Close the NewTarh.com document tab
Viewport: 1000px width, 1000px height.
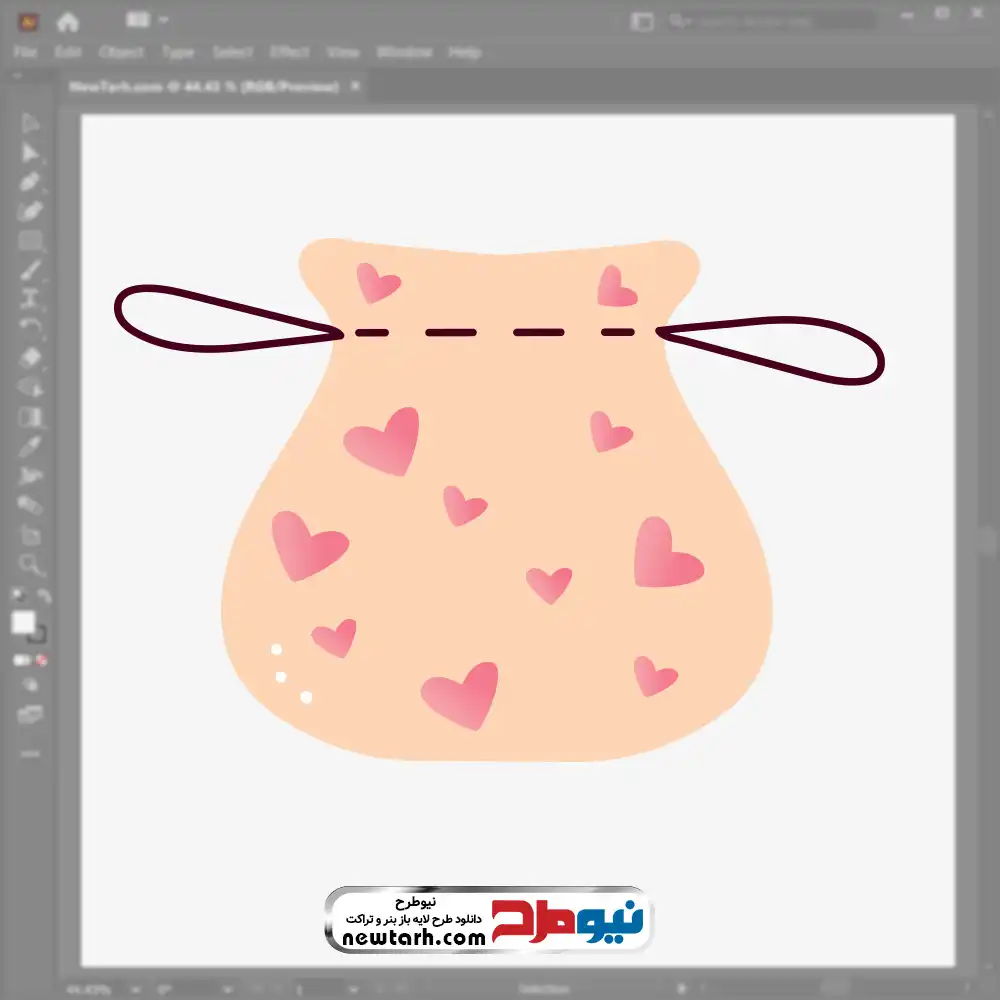pos(355,87)
